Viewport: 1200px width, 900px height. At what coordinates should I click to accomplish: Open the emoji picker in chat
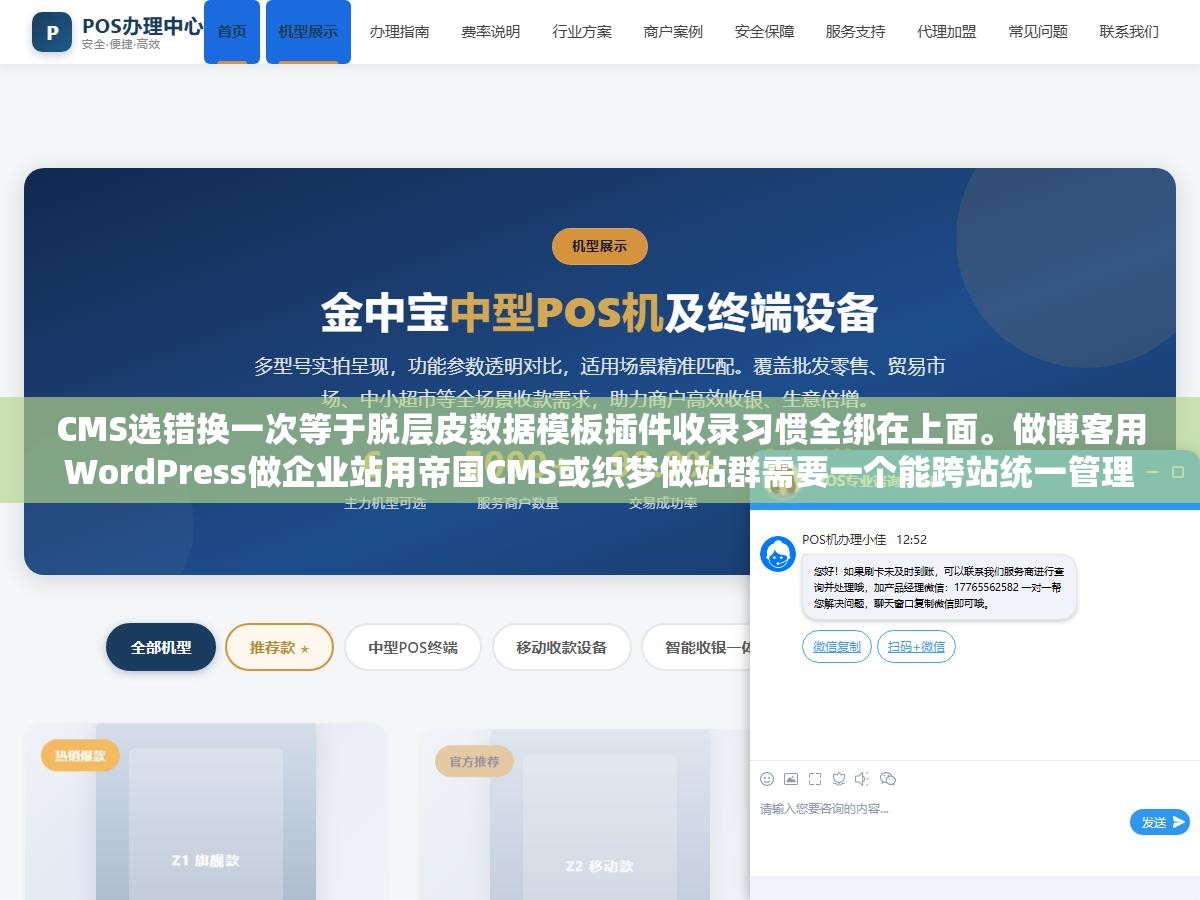tap(767, 778)
